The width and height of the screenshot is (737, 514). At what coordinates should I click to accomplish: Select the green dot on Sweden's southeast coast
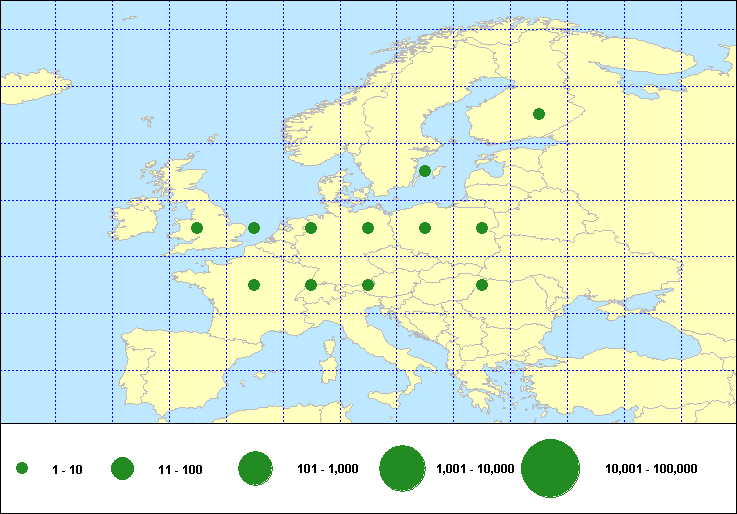point(425,171)
